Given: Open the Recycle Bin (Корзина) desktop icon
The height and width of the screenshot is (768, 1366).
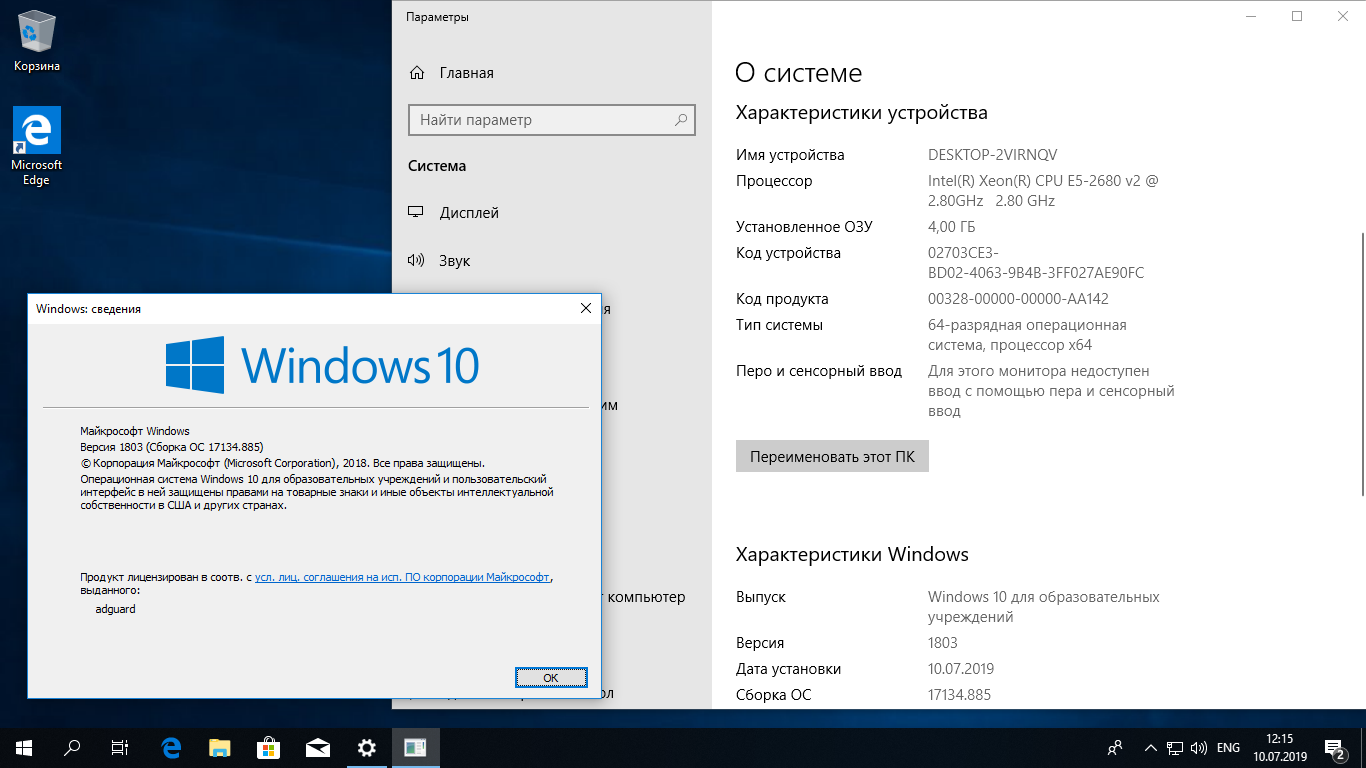Looking at the screenshot, I should [37, 40].
